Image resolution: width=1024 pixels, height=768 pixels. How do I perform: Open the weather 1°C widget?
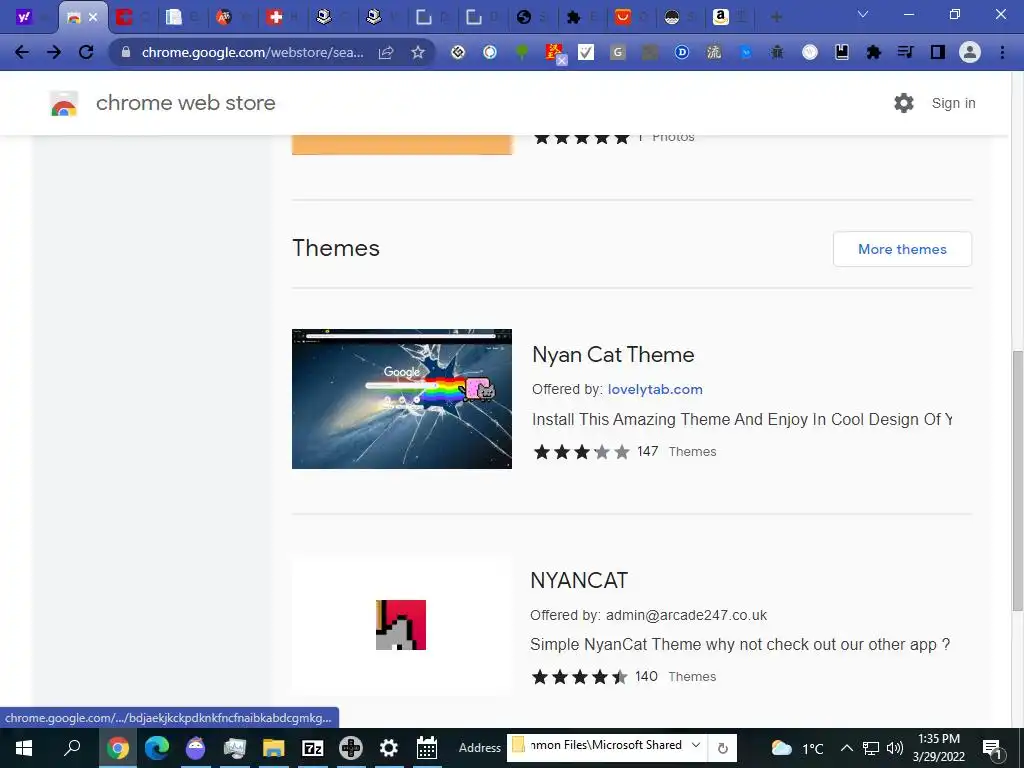[797, 748]
